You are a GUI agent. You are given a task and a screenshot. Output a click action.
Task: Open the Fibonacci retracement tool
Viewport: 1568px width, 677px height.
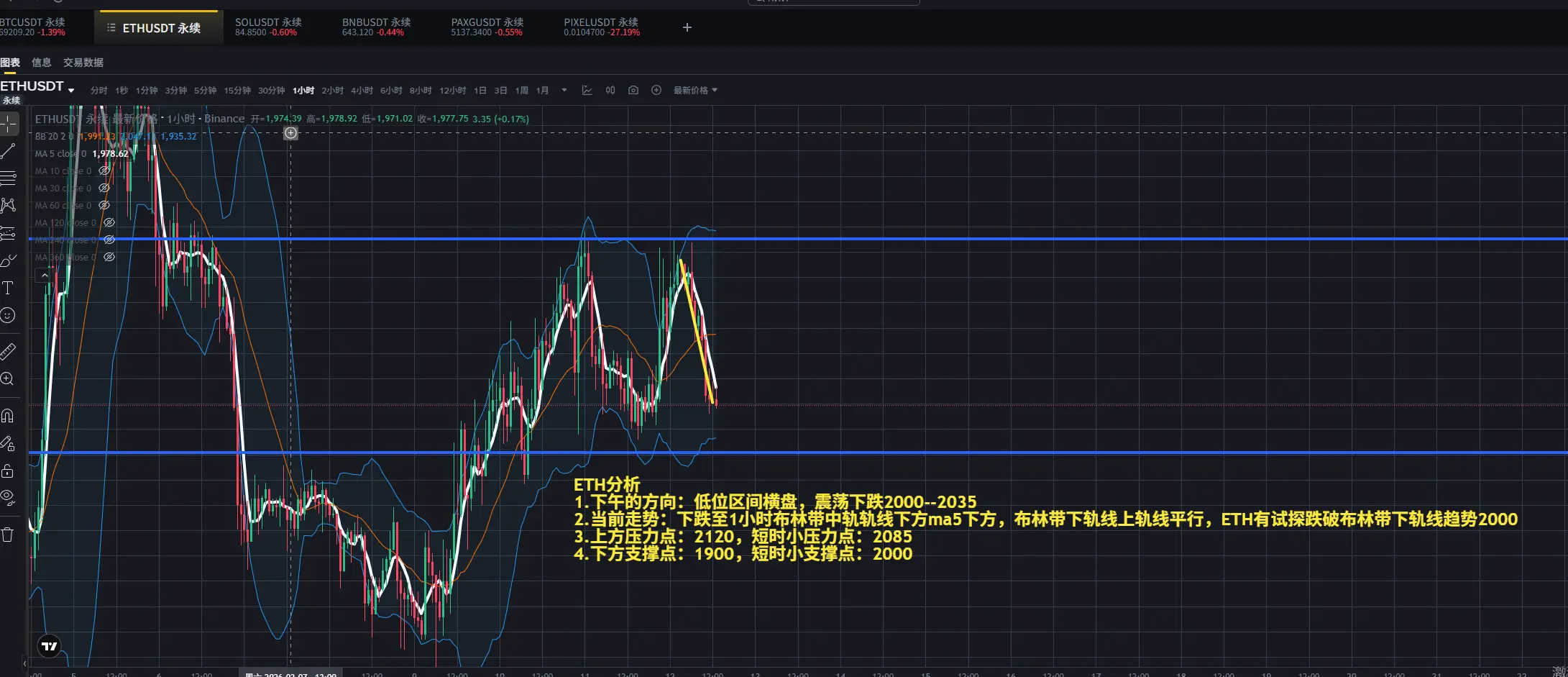[8, 178]
